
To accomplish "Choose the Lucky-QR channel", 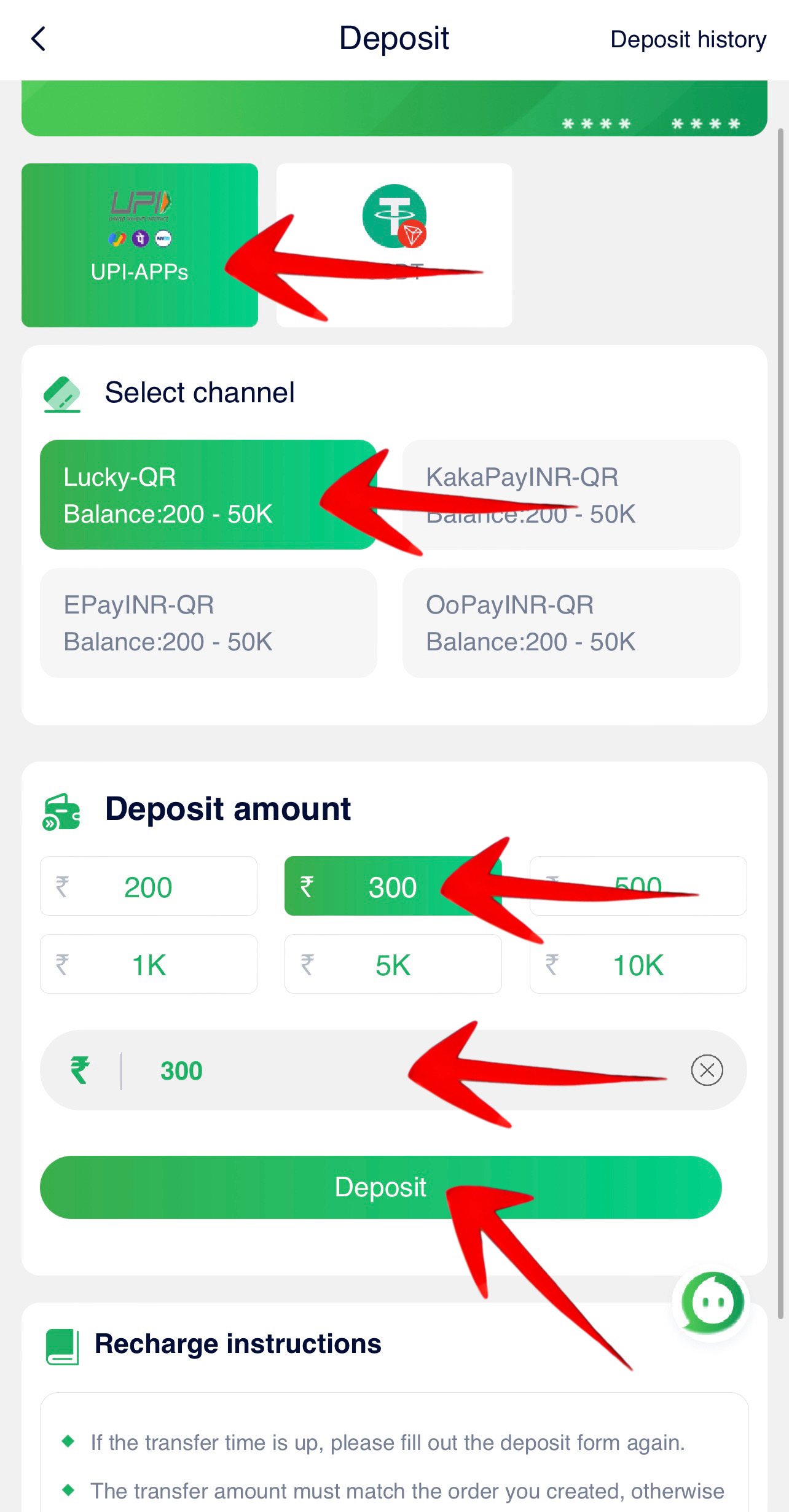I will (208, 494).
